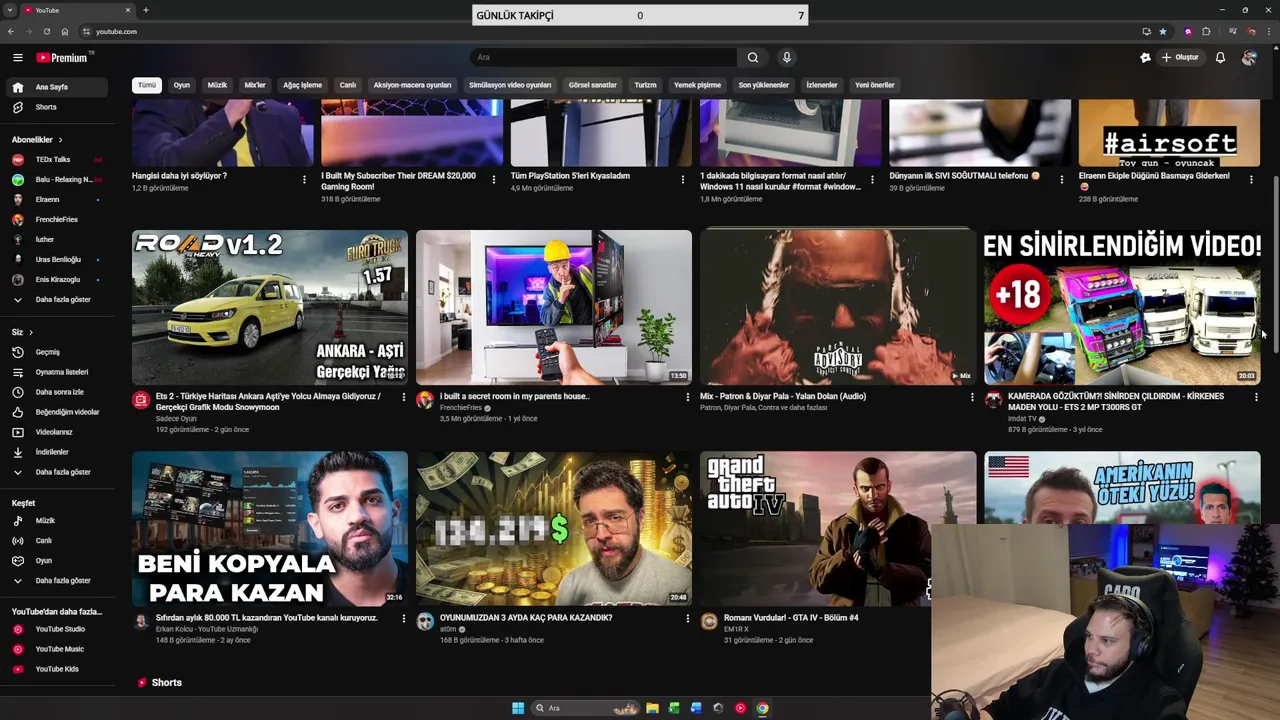Open a new browser tab

(146, 10)
